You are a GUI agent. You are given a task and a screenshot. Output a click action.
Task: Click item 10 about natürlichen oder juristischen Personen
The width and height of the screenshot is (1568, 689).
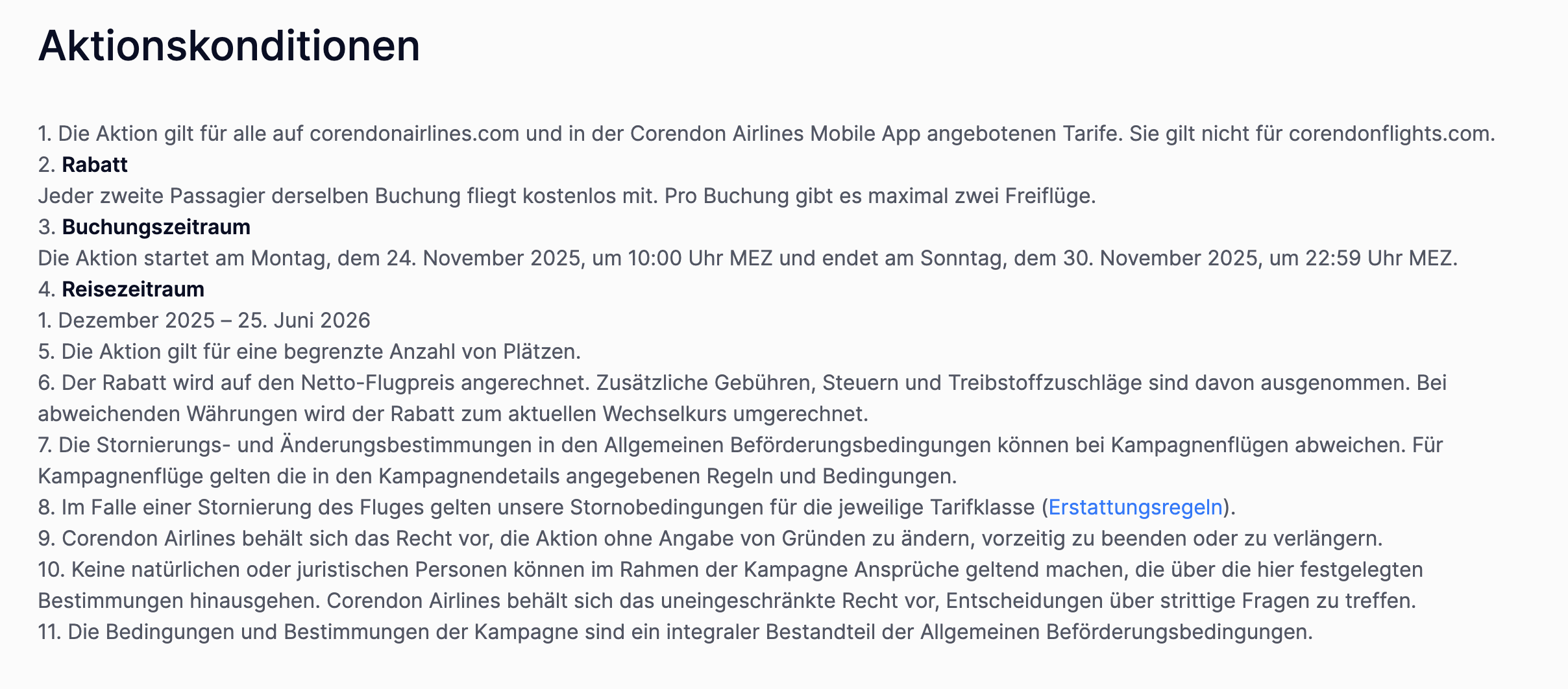[x=730, y=570]
